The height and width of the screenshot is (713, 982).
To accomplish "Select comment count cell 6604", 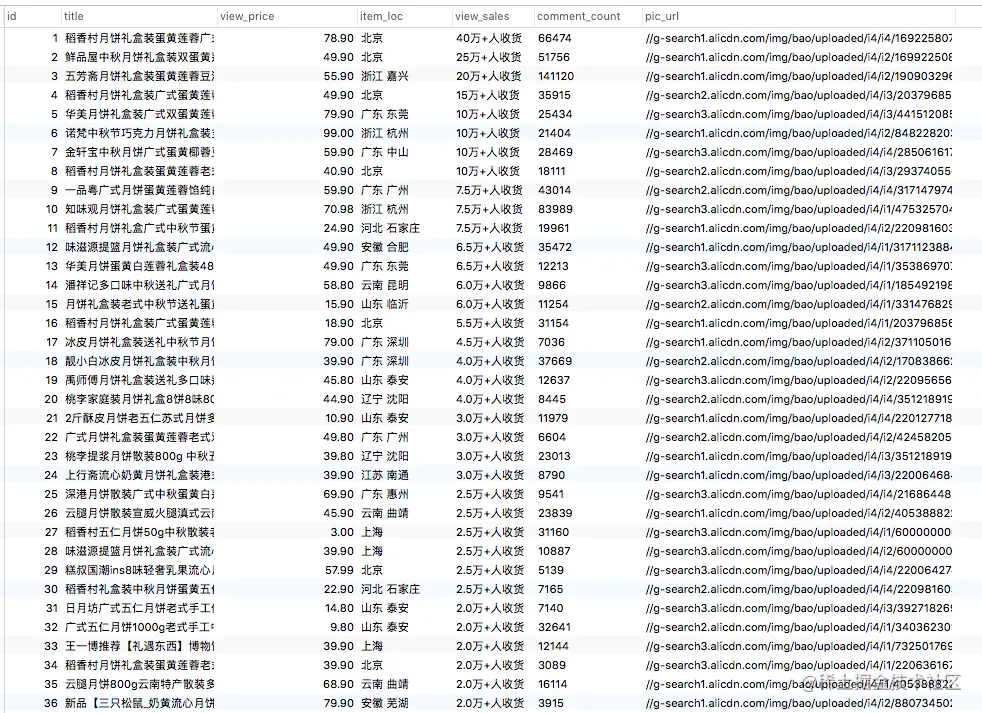I will coord(552,437).
